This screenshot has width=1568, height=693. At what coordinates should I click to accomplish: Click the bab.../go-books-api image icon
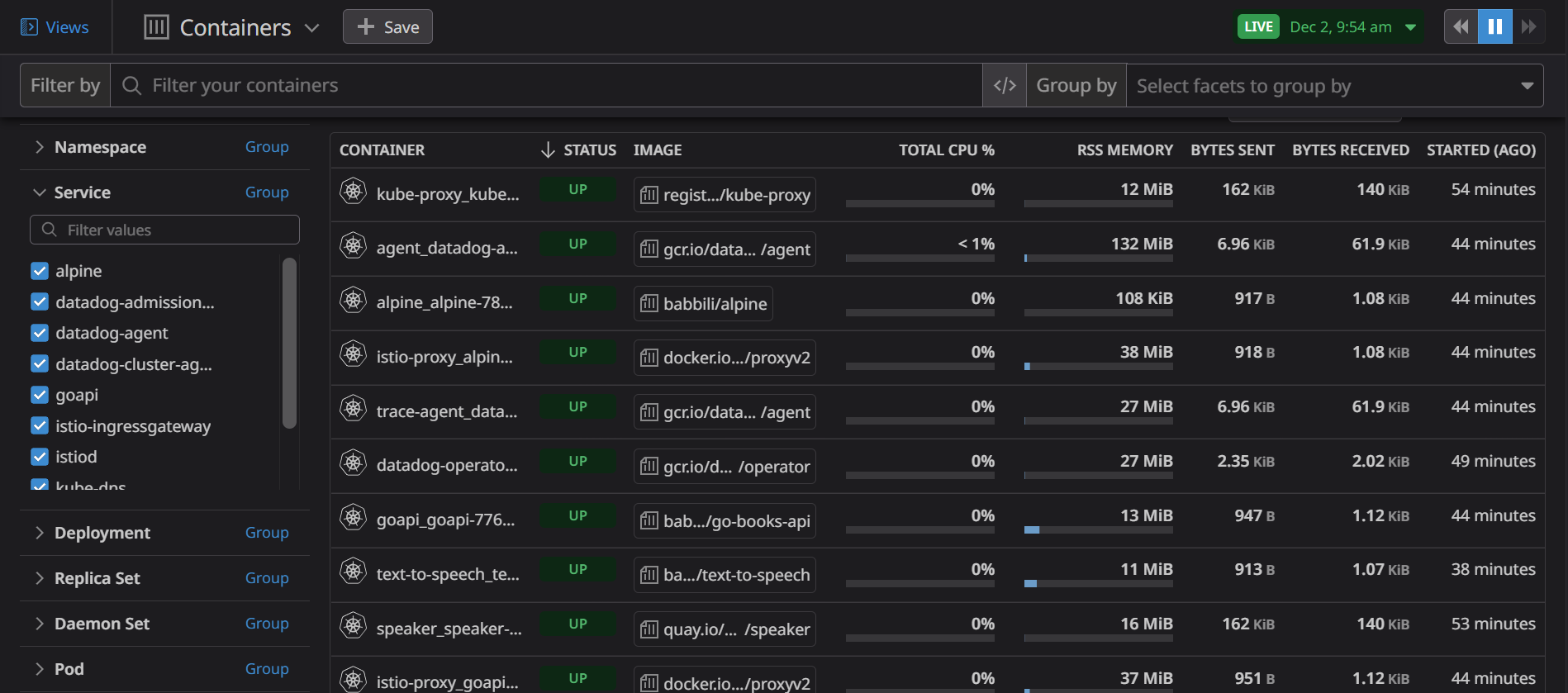pos(649,521)
